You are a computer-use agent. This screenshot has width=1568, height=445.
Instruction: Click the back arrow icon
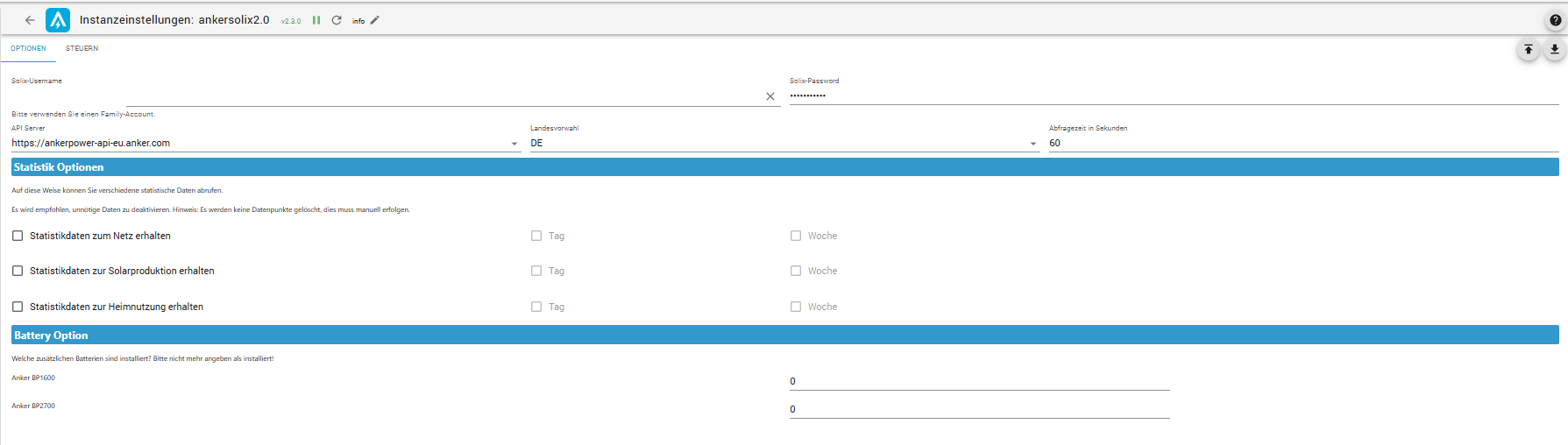[30, 20]
